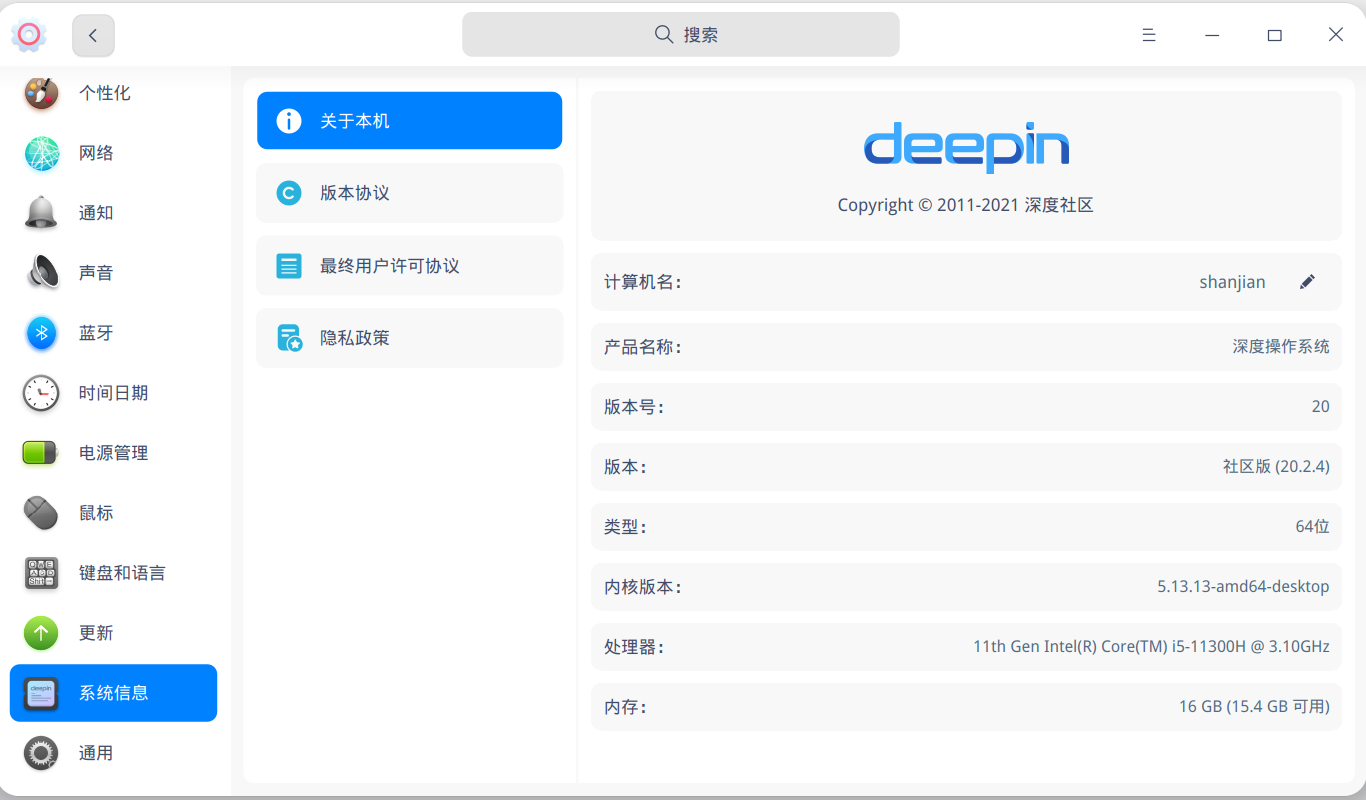Viewport: 1366px width, 800px height.
Task: Open General (通用) gear icon
Action: click(x=41, y=753)
